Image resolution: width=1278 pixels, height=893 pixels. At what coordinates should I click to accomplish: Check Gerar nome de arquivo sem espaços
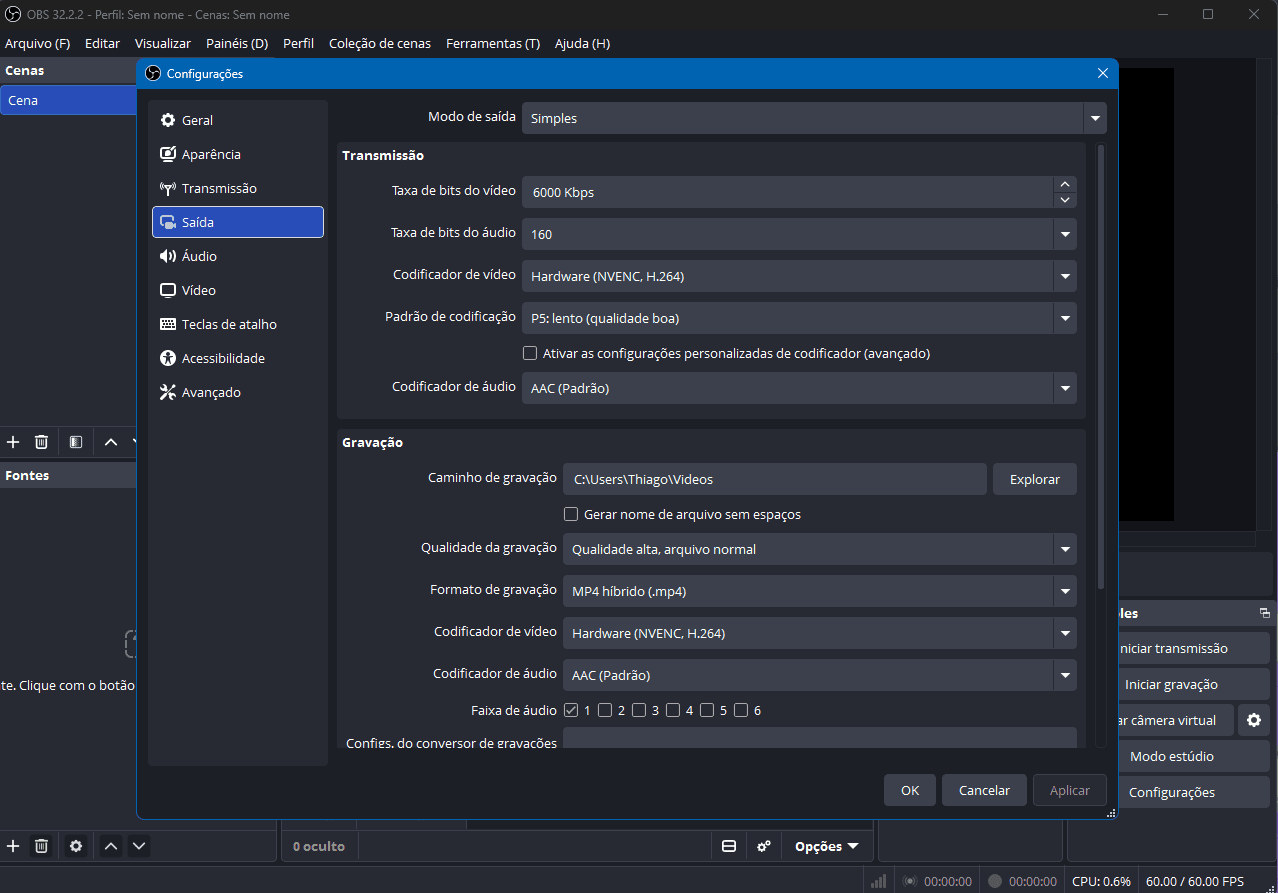pyautogui.click(x=571, y=514)
